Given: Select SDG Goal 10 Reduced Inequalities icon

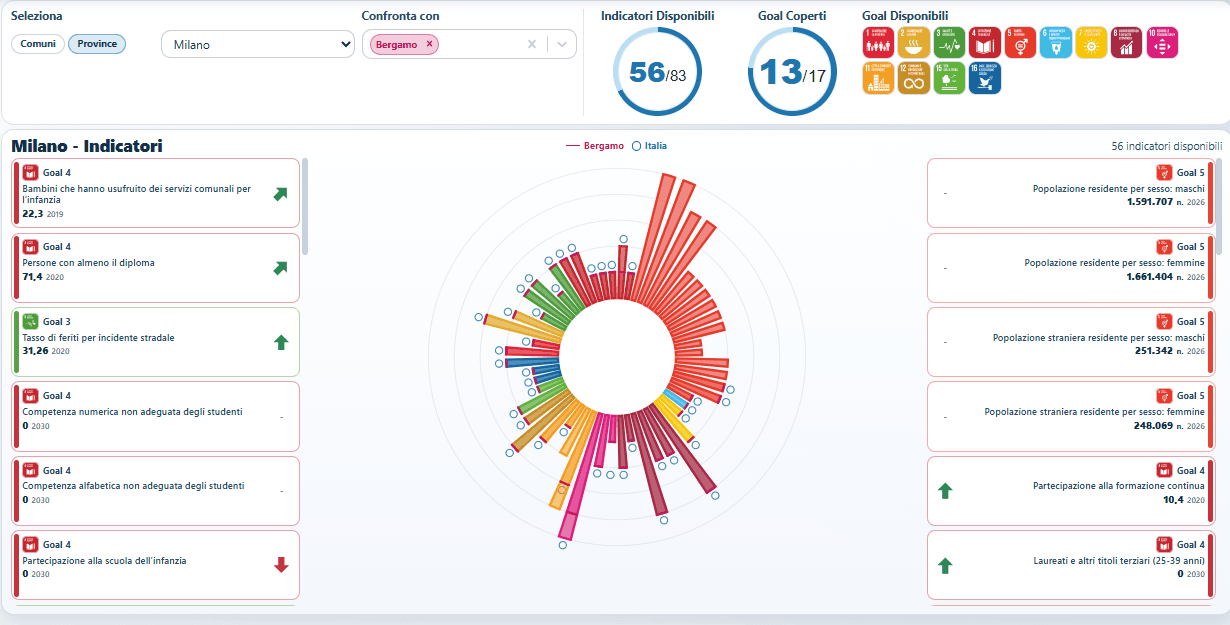Looking at the screenshot, I should [x=1162, y=43].
